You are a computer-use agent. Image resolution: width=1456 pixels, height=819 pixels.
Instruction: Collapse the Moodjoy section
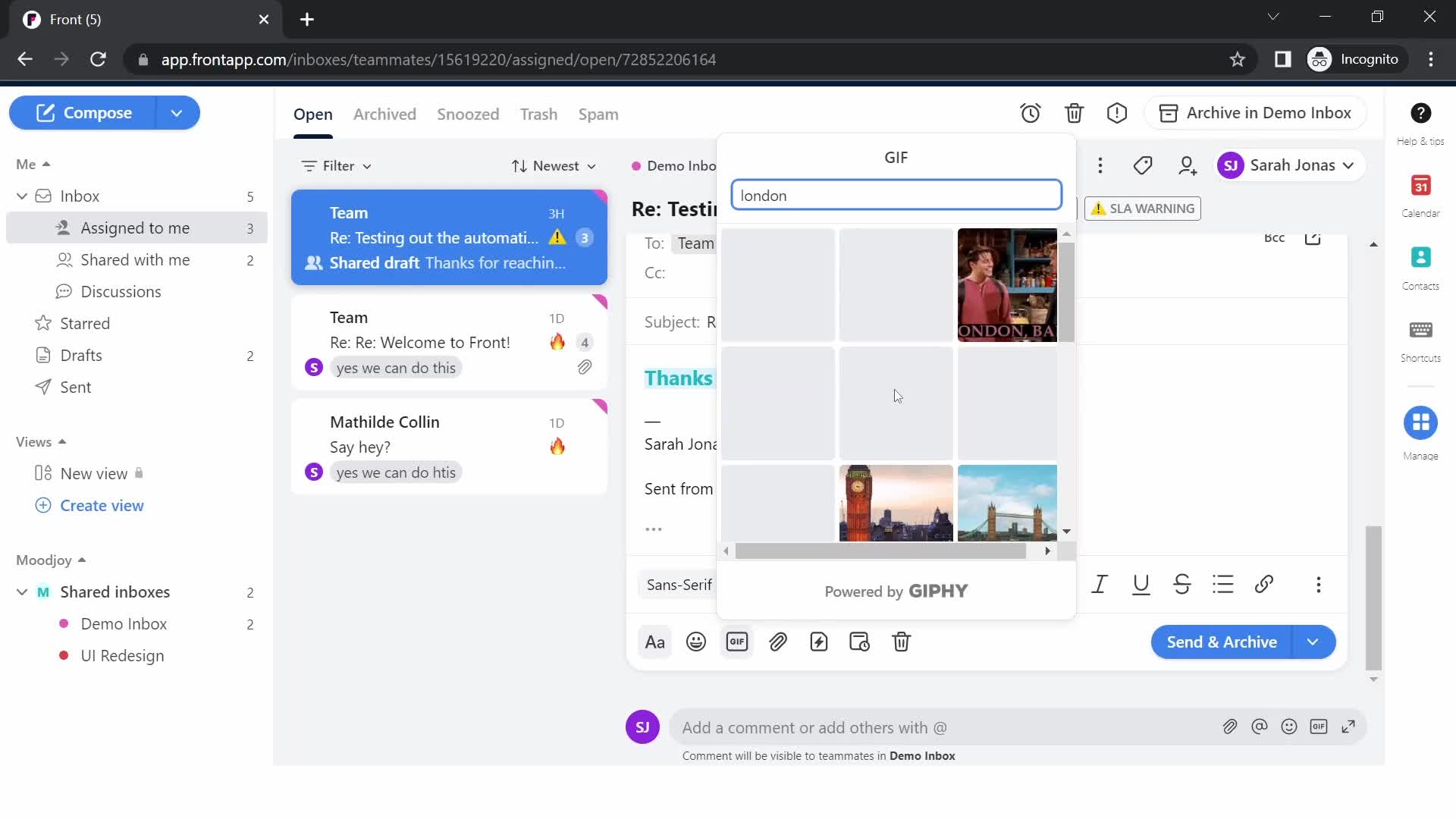[51, 560]
